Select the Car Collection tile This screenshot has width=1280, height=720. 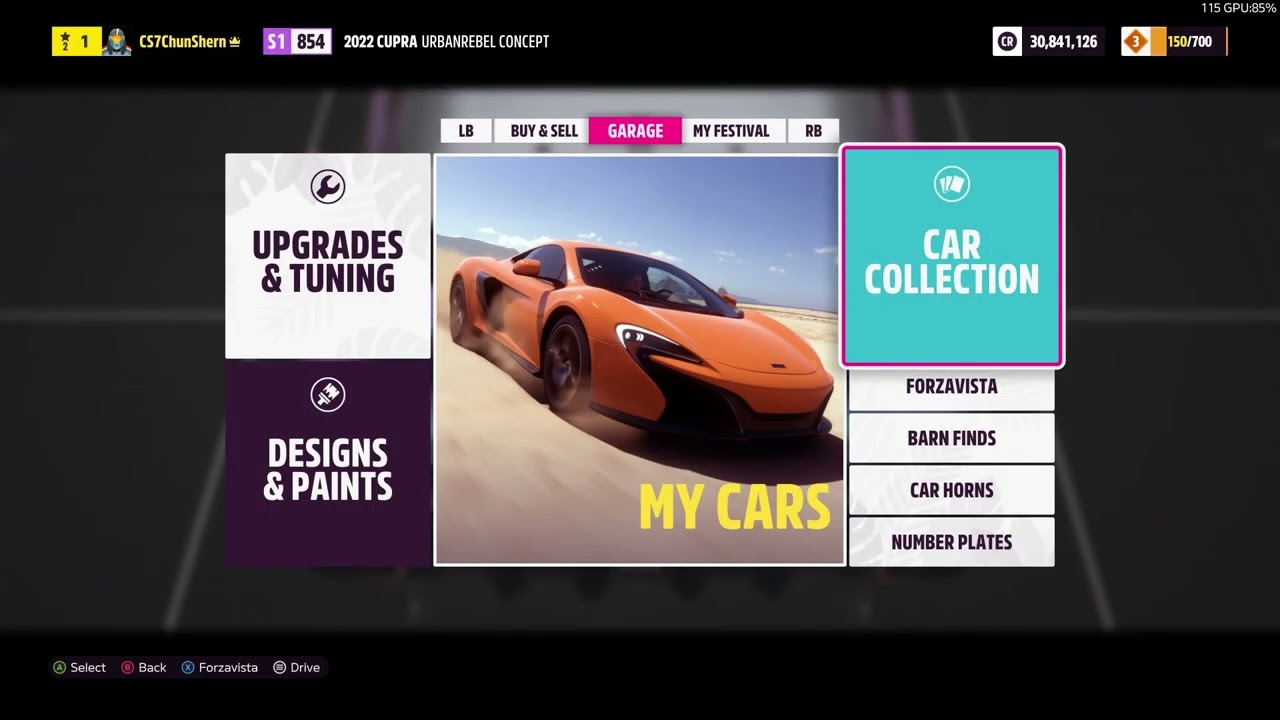coord(952,256)
